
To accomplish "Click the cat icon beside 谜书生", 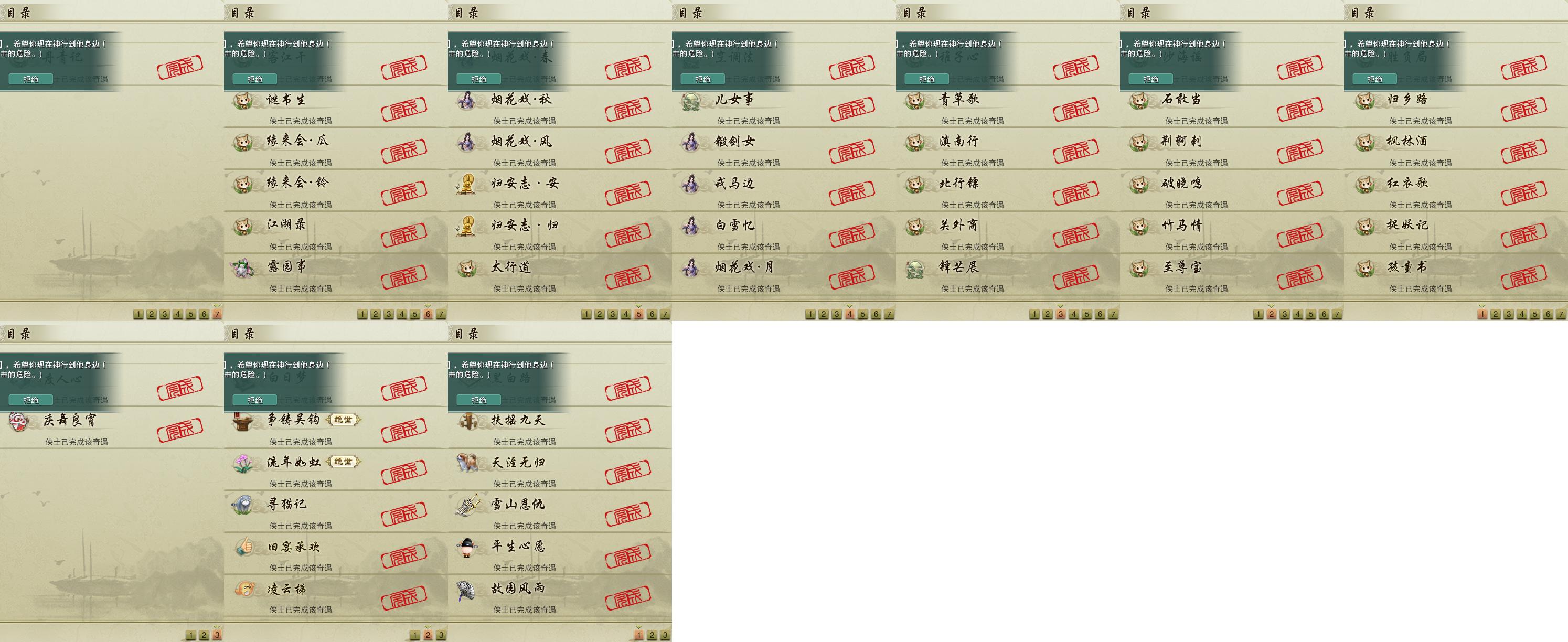I will (243, 100).
